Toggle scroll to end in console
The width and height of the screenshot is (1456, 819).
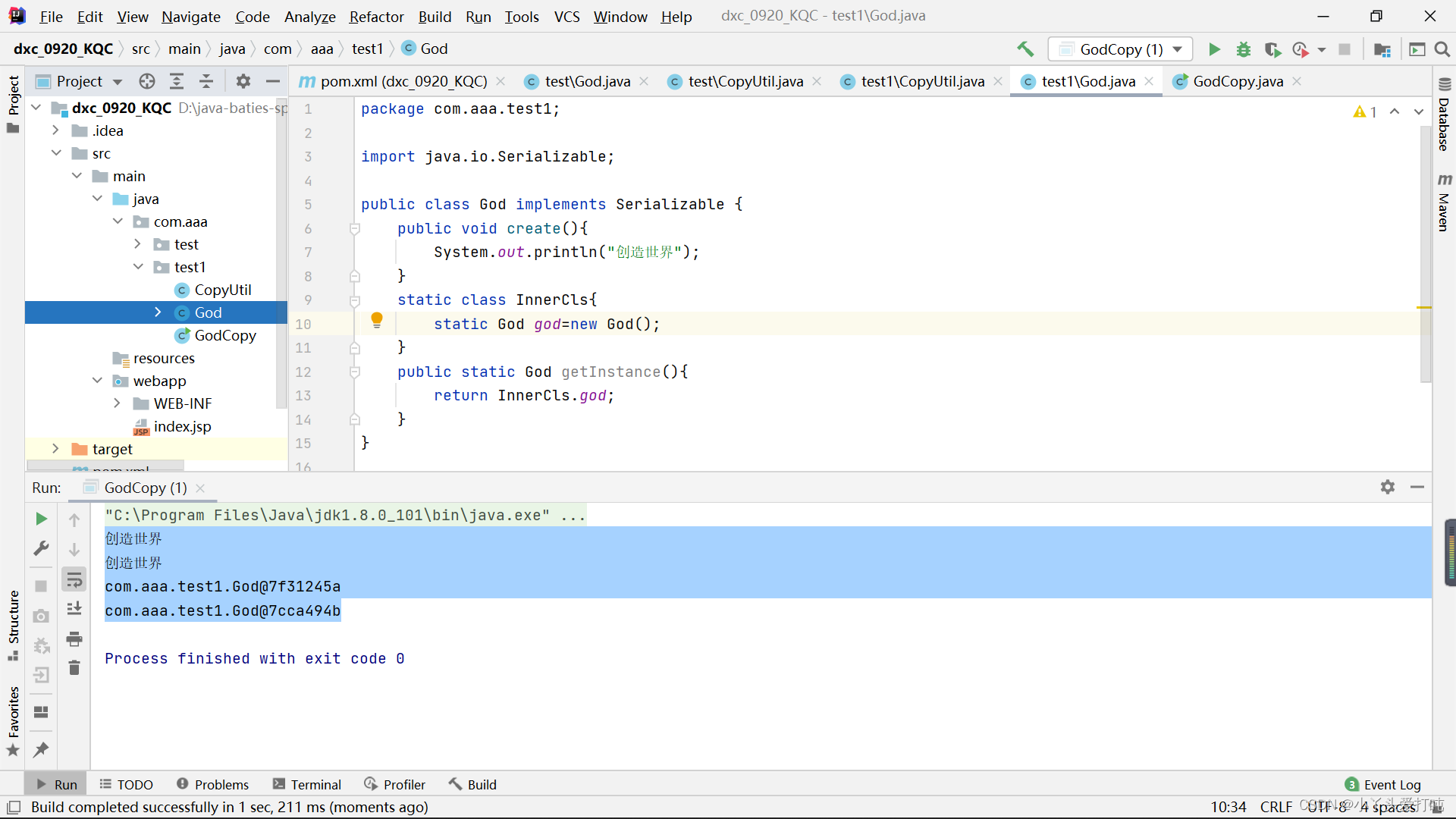74,609
